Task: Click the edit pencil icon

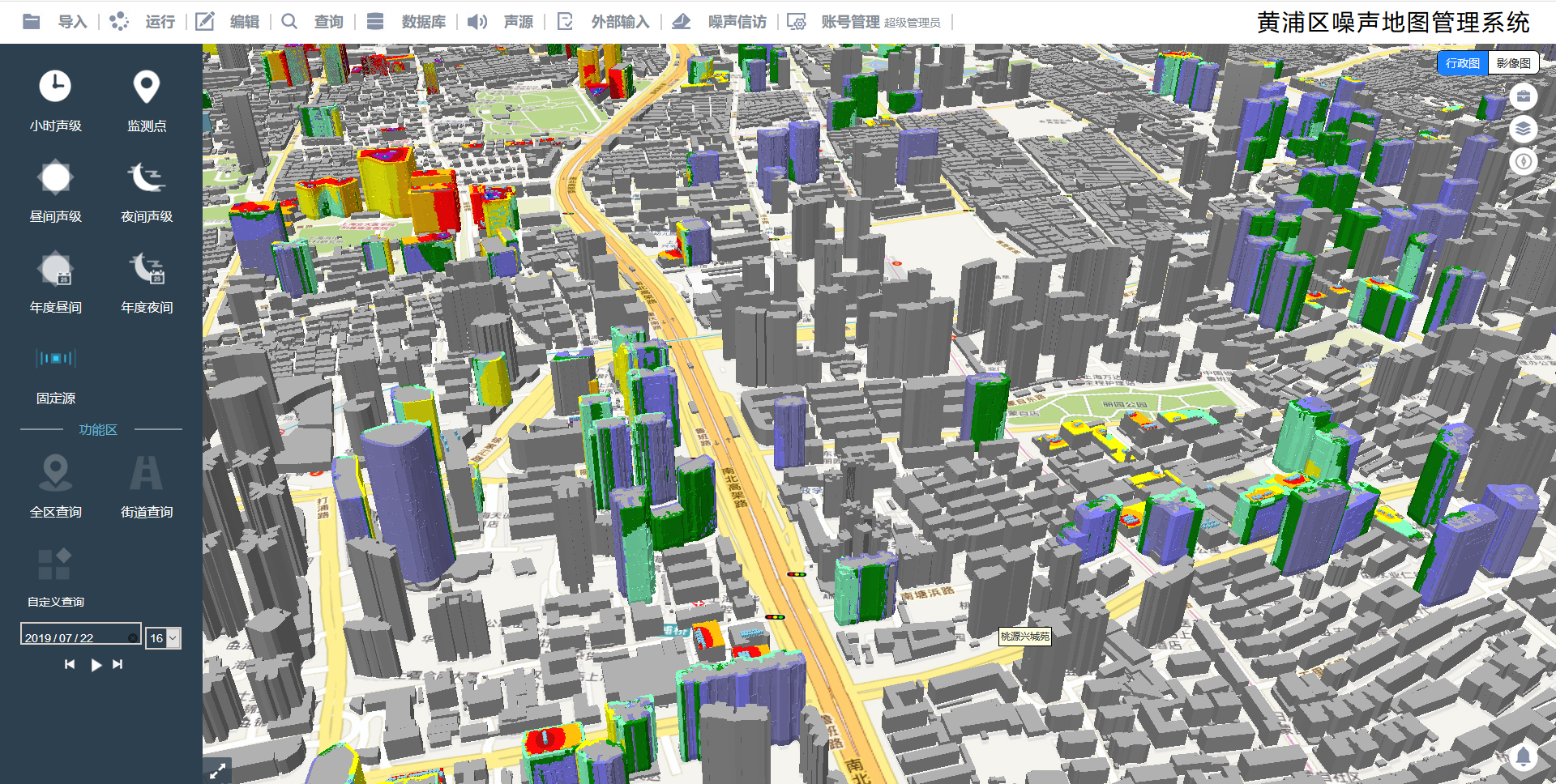Action: click(205, 22)
